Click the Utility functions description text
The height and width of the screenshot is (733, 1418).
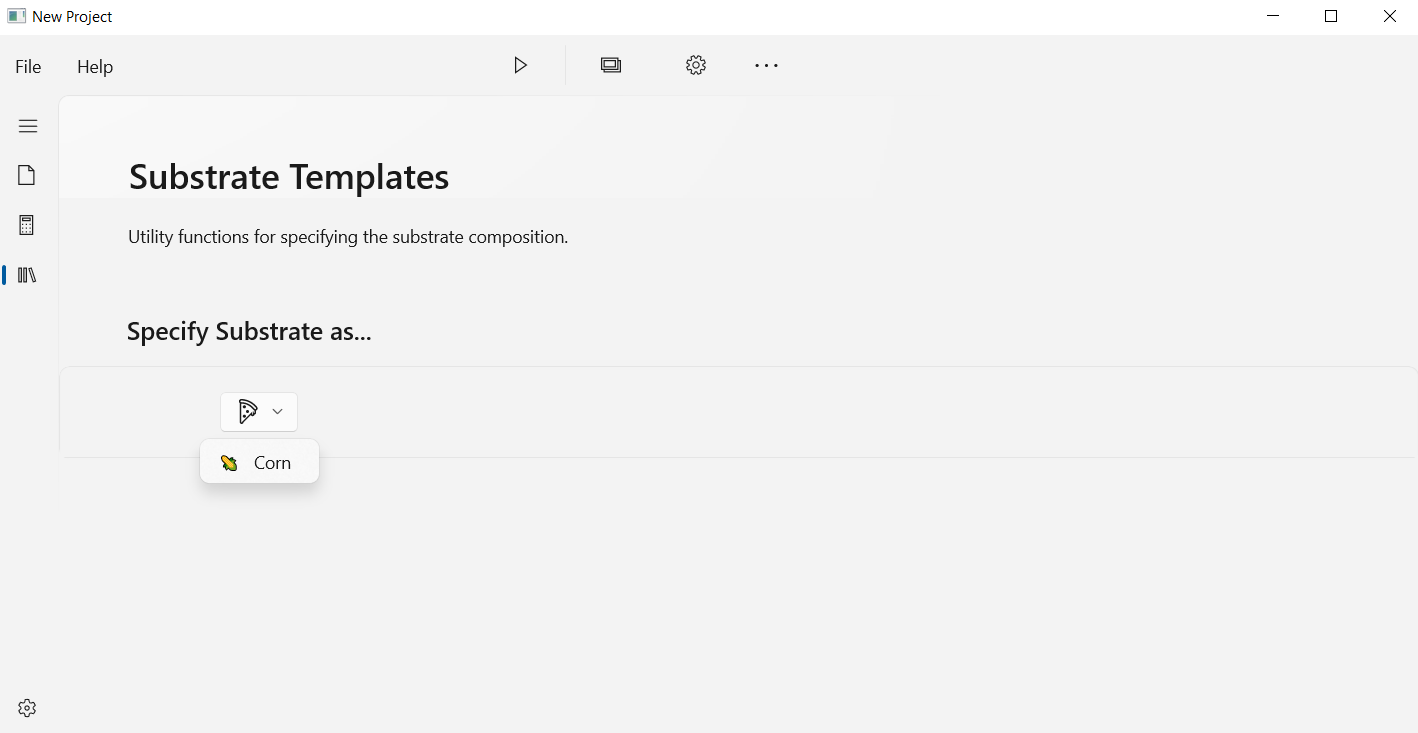point(348,237)
